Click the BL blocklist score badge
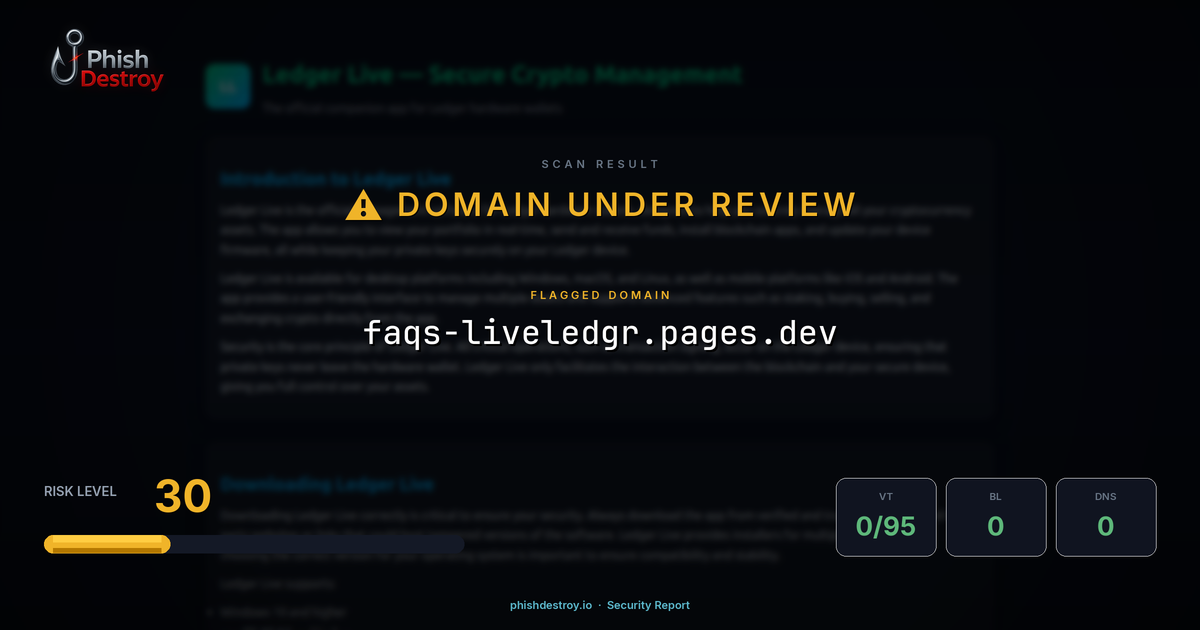Image resolution: width=1200 pixels, height=630 pixels. 996,517
